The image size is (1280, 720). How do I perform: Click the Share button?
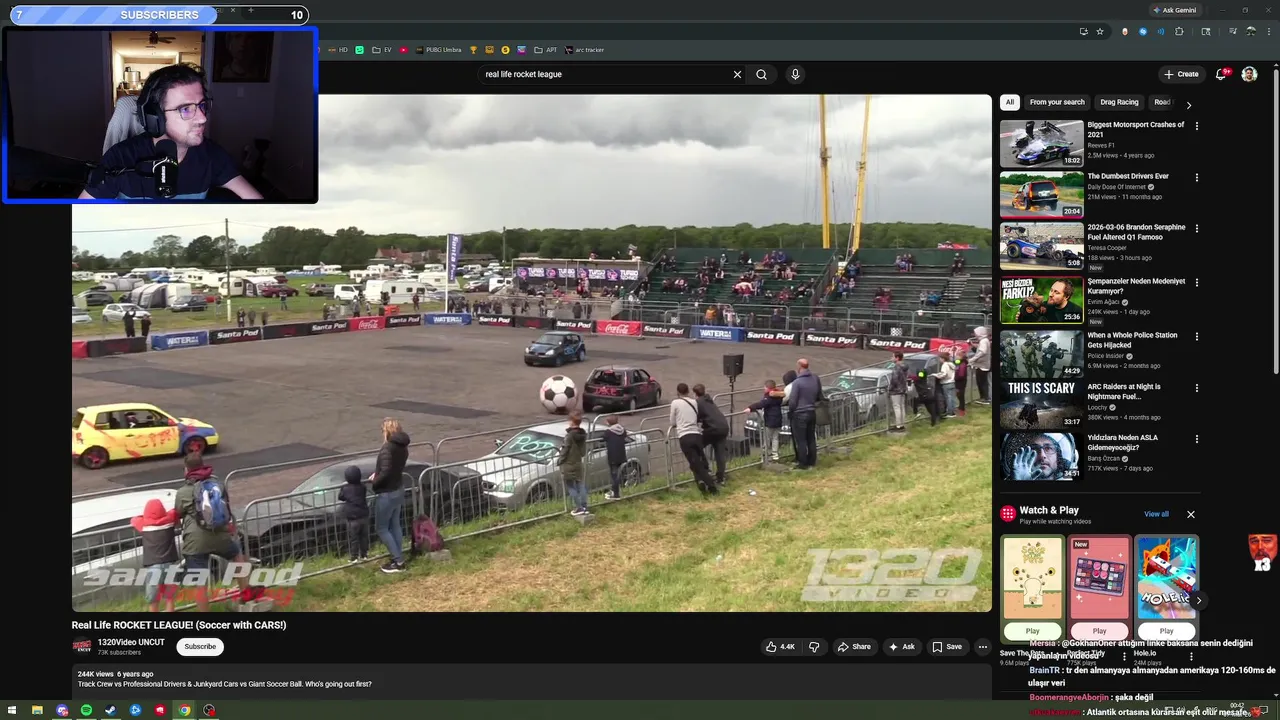click(854, 647)
